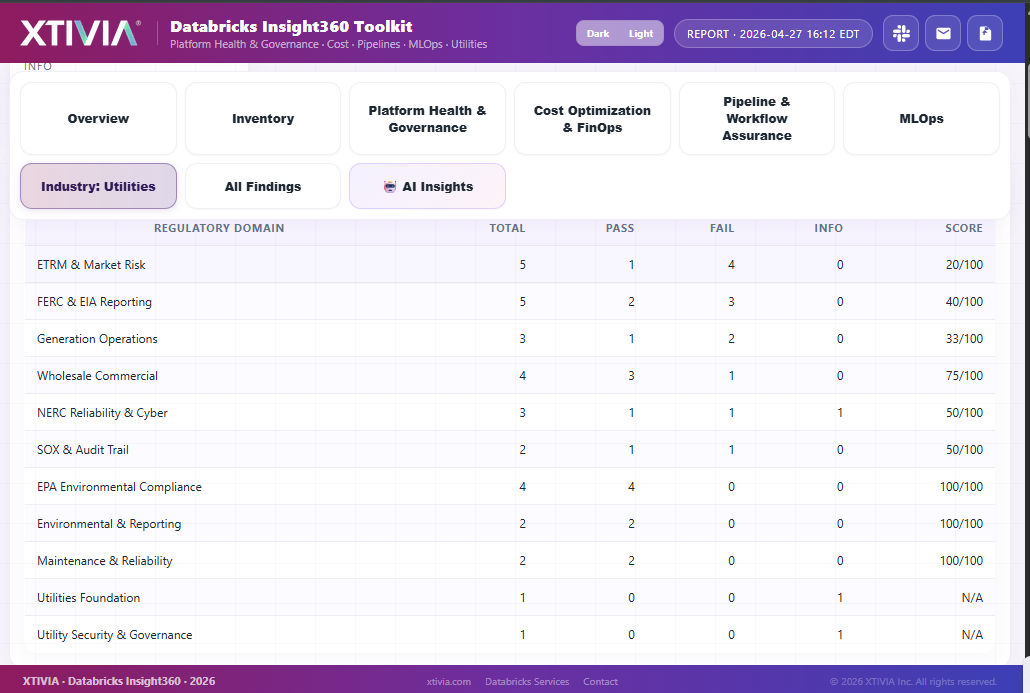The width and height of the screenshot is (1030, 693).
Task: Select the Environmental & Reporting row
Action: pyautogui.click(x=510, y=524)
